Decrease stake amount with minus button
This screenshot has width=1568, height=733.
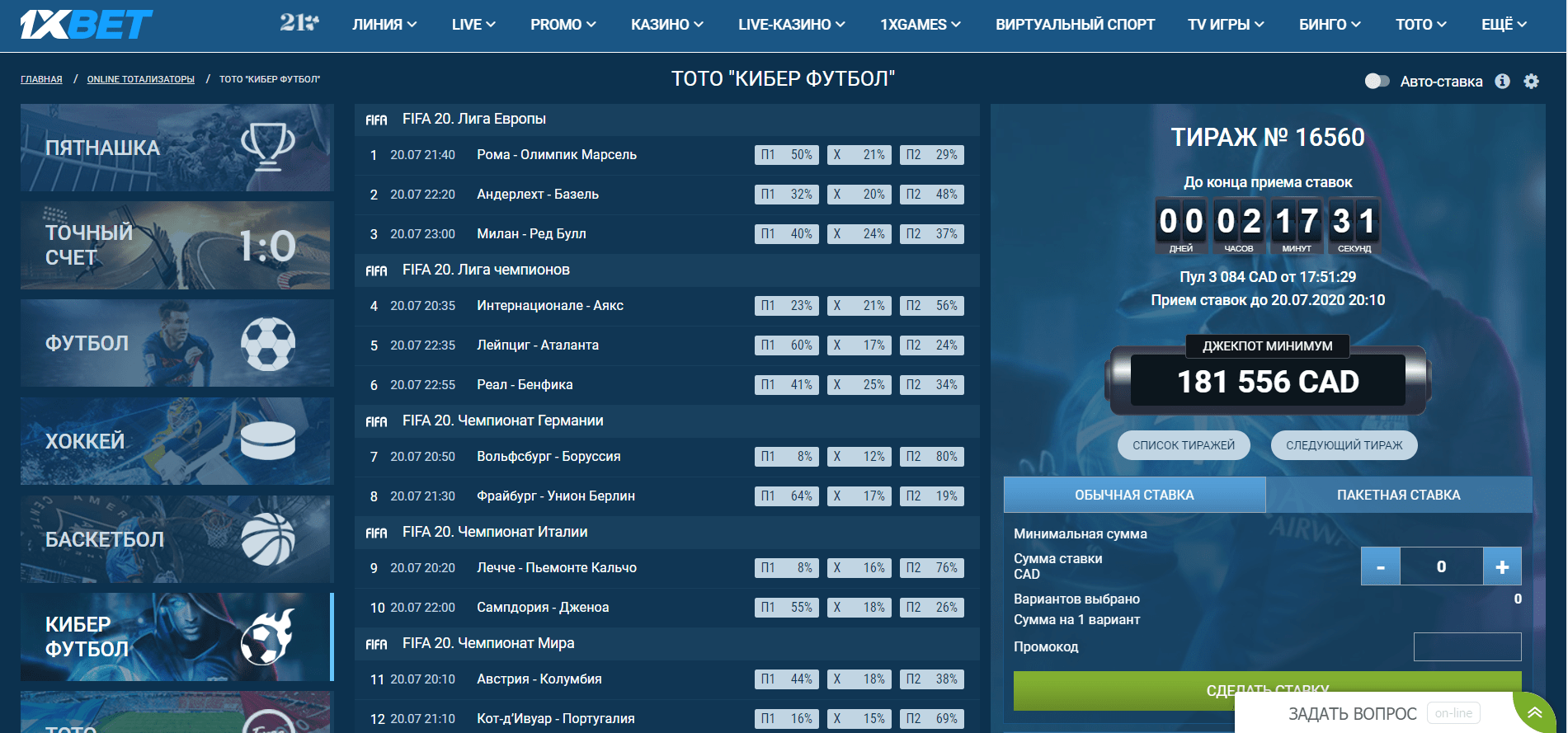coord(1380,566)
